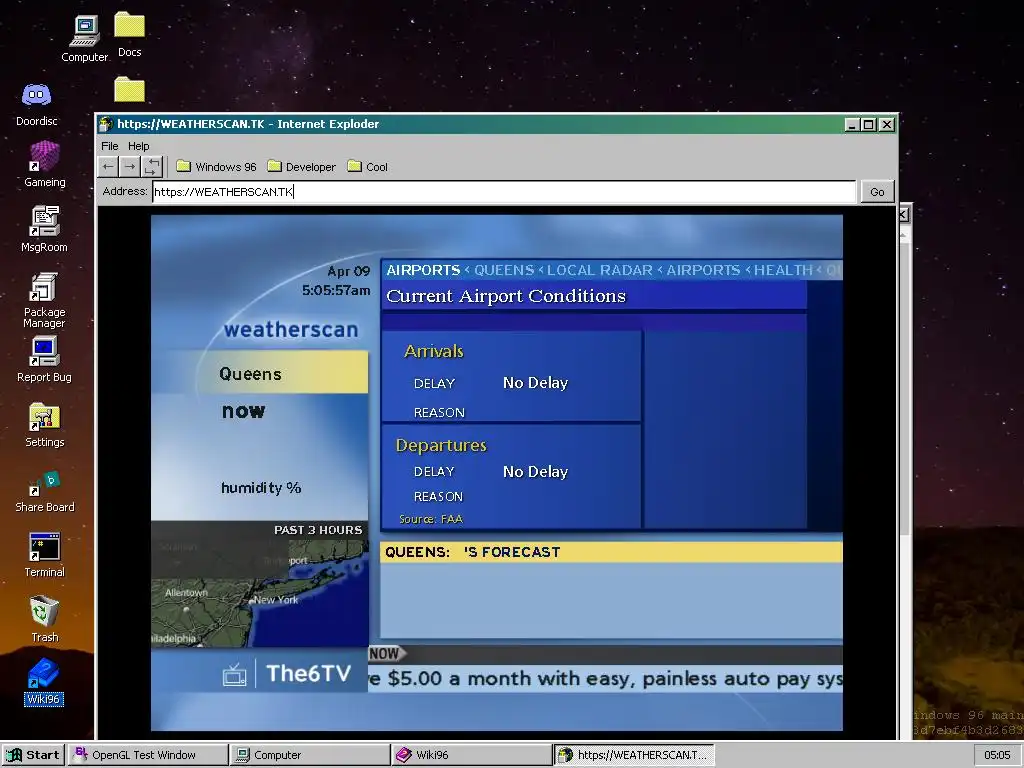Close the window behind Internet Exploder
The height and width of the screenshot is (768, 1024).
(x=903, y=214)
